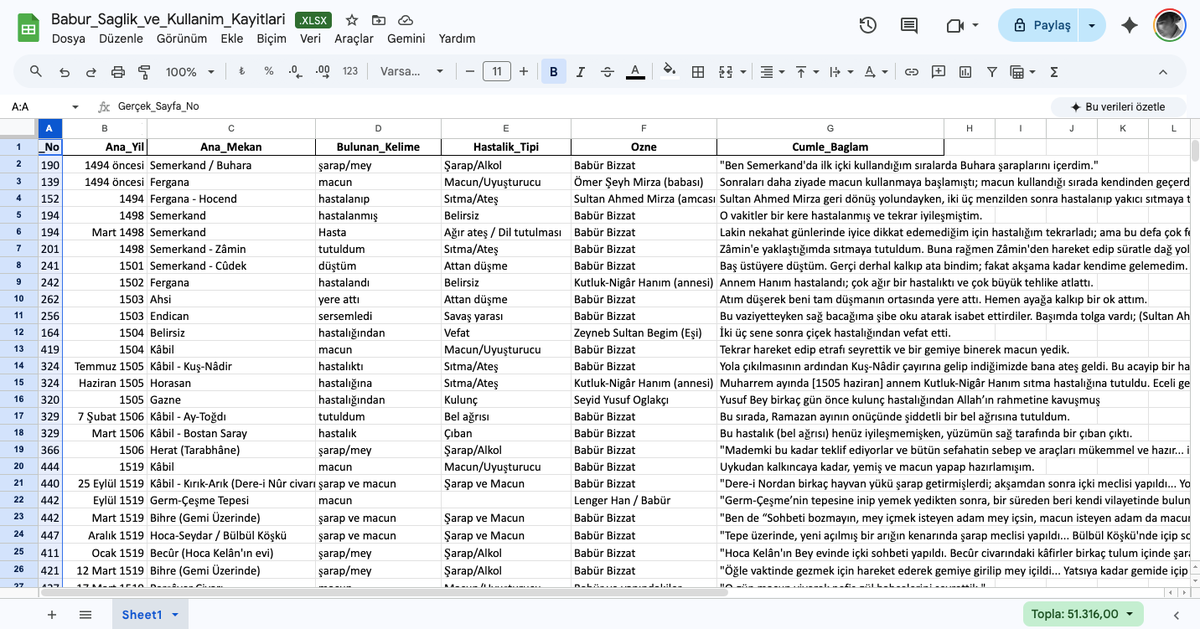
Task: Toggle italic formatting
Action: (581, 72)
